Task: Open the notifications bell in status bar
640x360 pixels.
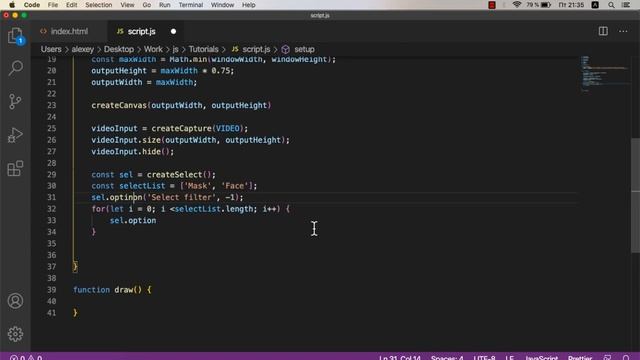Action: 626,358
